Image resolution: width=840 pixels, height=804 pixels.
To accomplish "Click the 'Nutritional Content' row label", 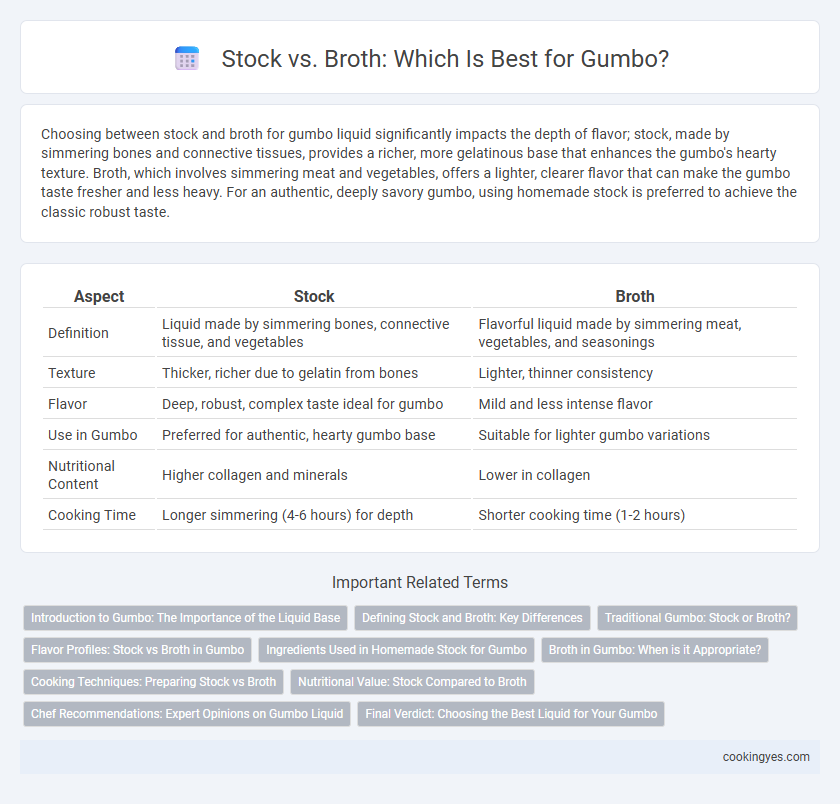I will pos(81,475).
